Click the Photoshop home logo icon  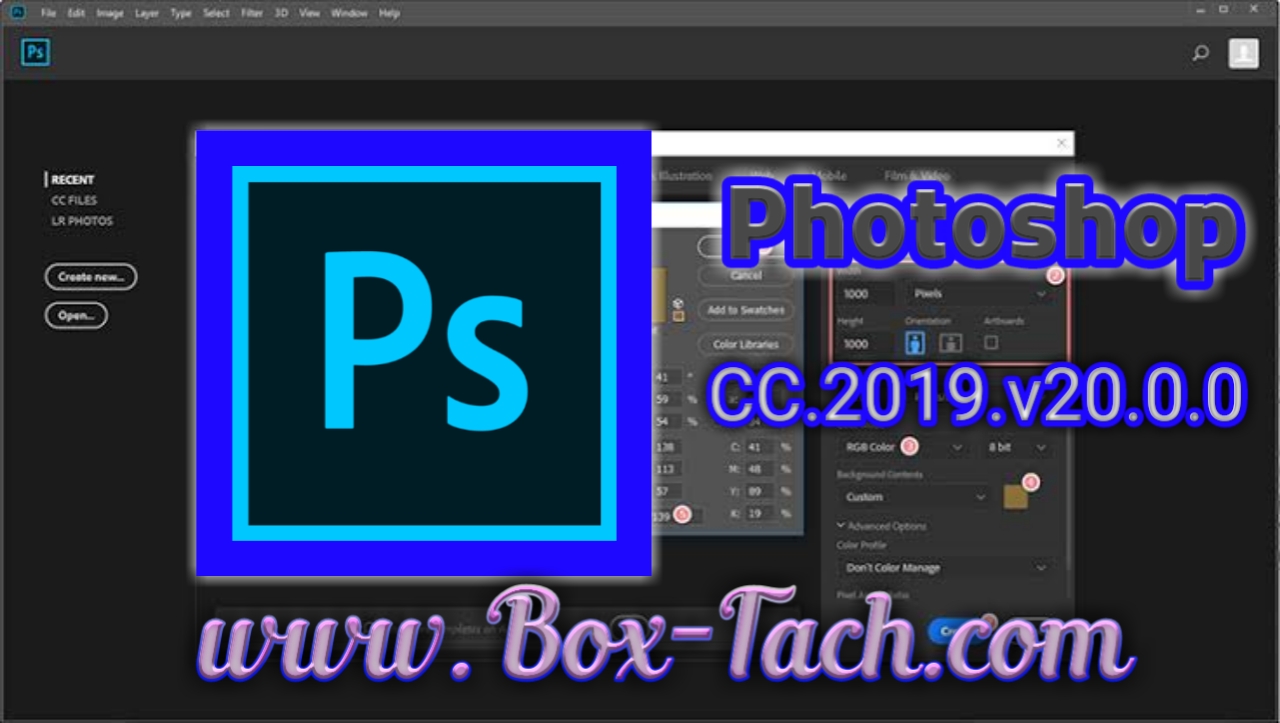click(35, 52)
